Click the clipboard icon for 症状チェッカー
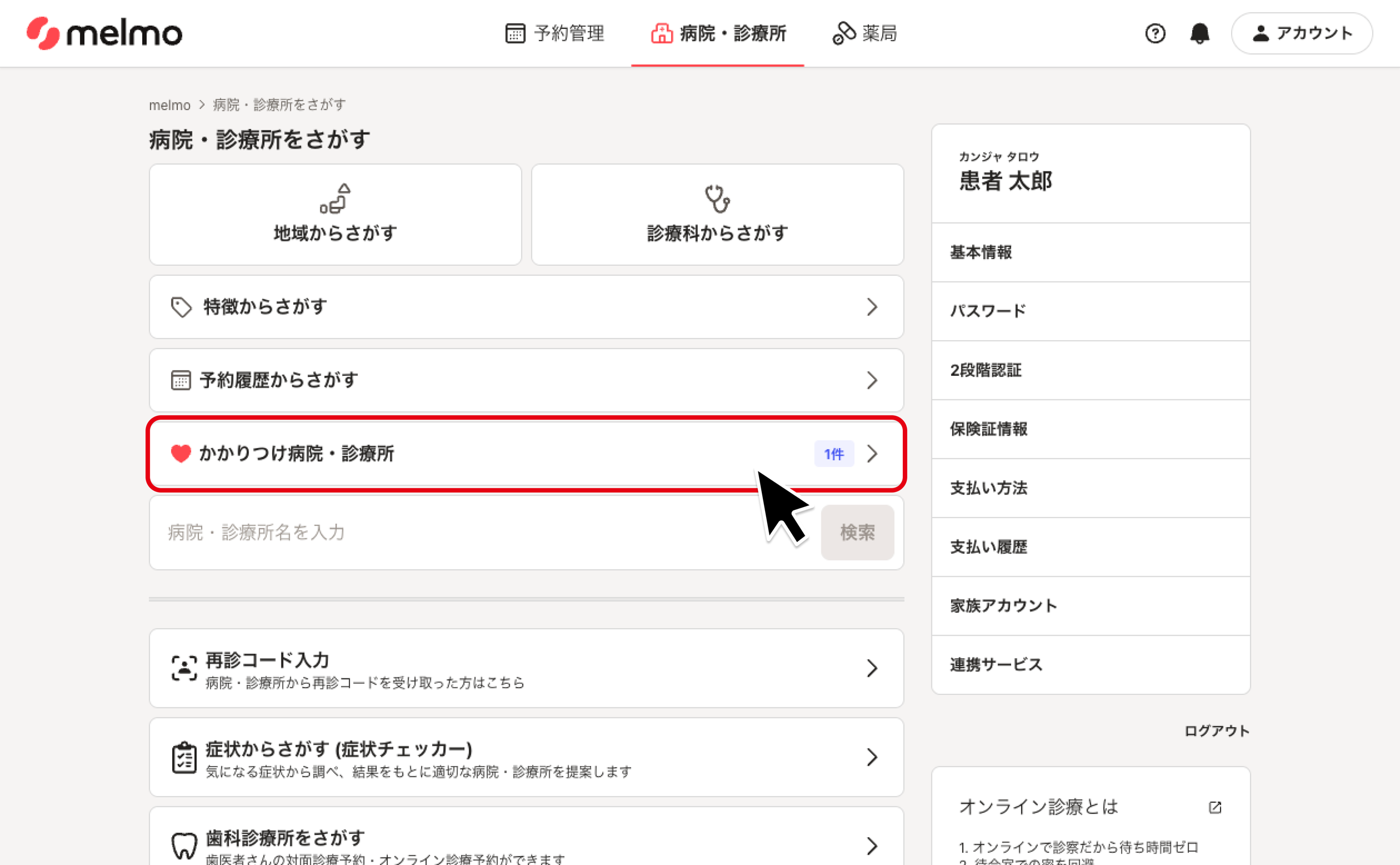 tap(184, 757)
